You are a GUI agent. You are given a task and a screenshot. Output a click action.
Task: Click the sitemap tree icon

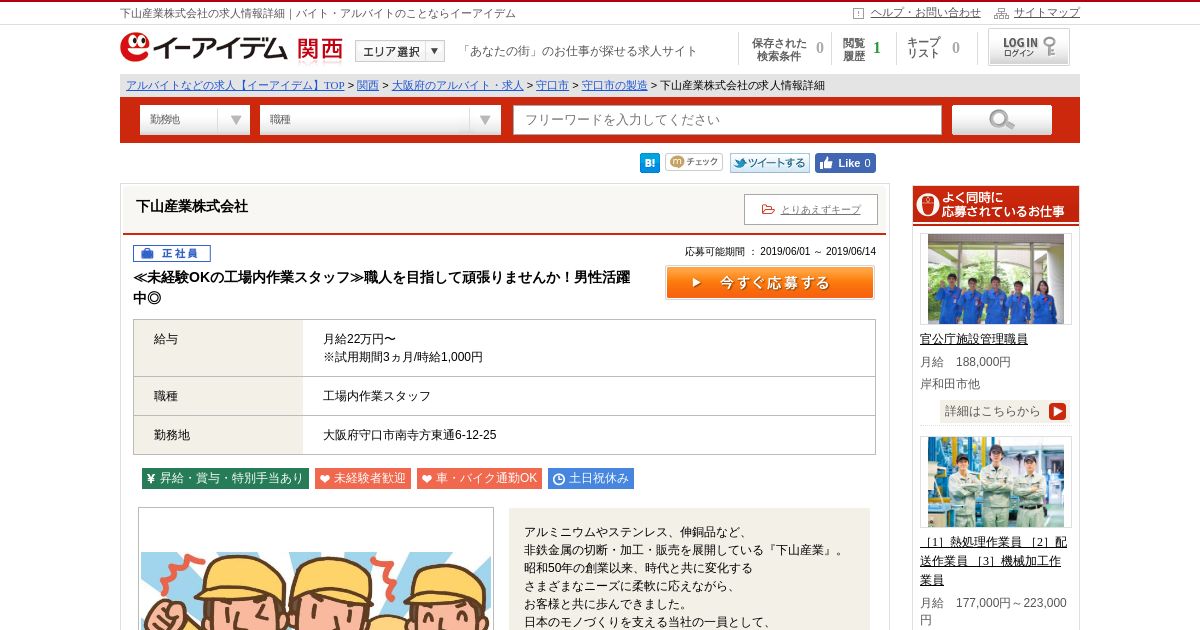pos(1001,13)
